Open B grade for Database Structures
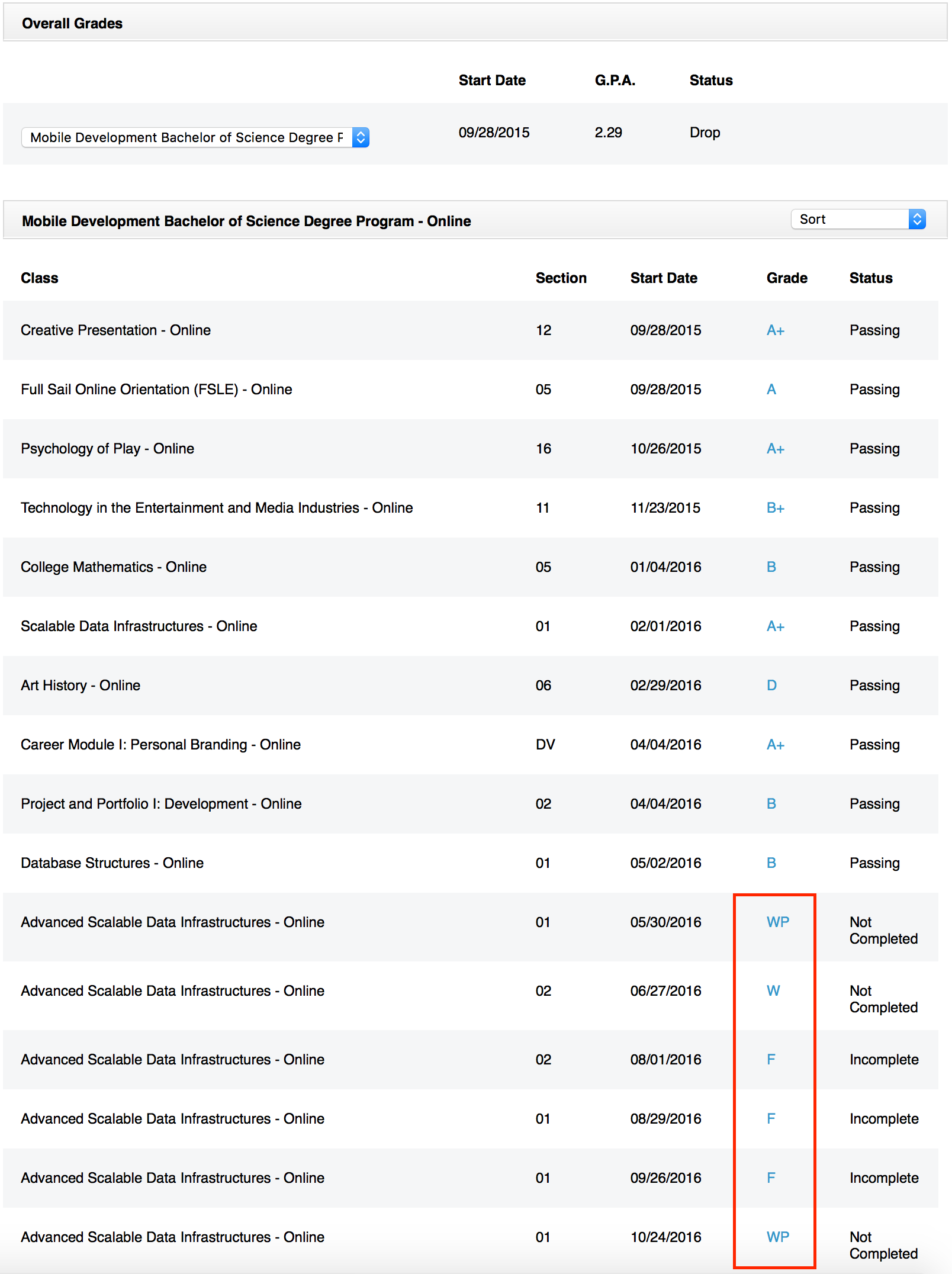This screenshot has width=952, height=1274. click(771, 863)
